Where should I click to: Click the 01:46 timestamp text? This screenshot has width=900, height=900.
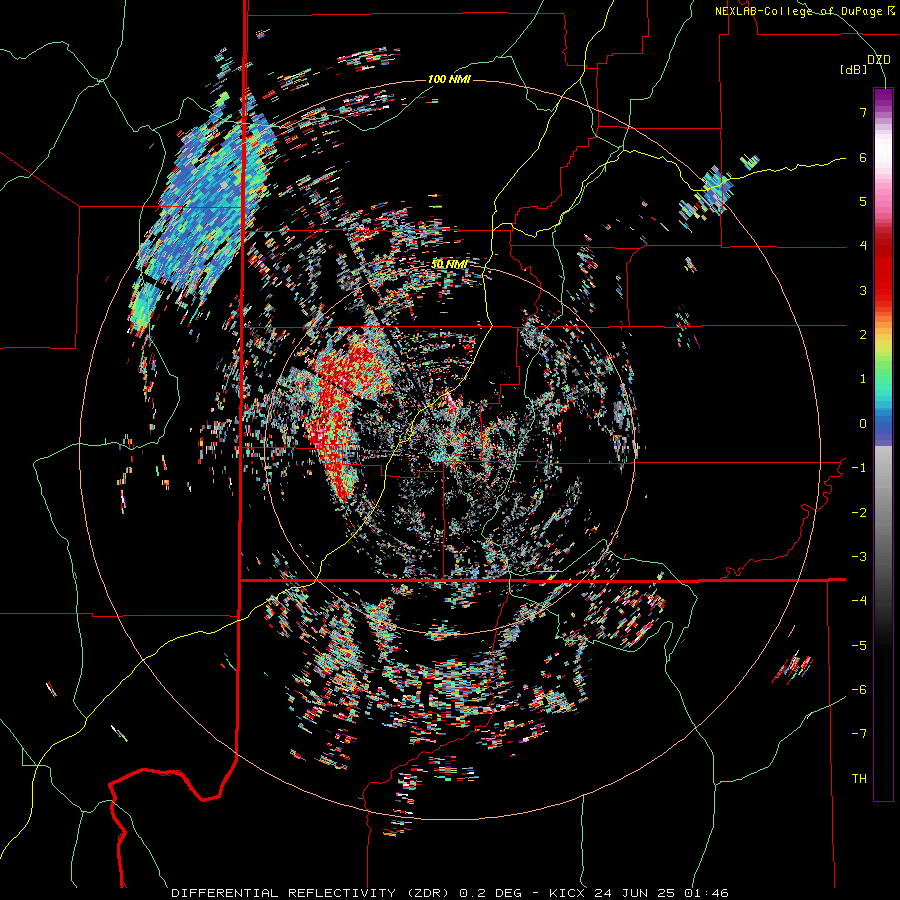coord(706,893)
